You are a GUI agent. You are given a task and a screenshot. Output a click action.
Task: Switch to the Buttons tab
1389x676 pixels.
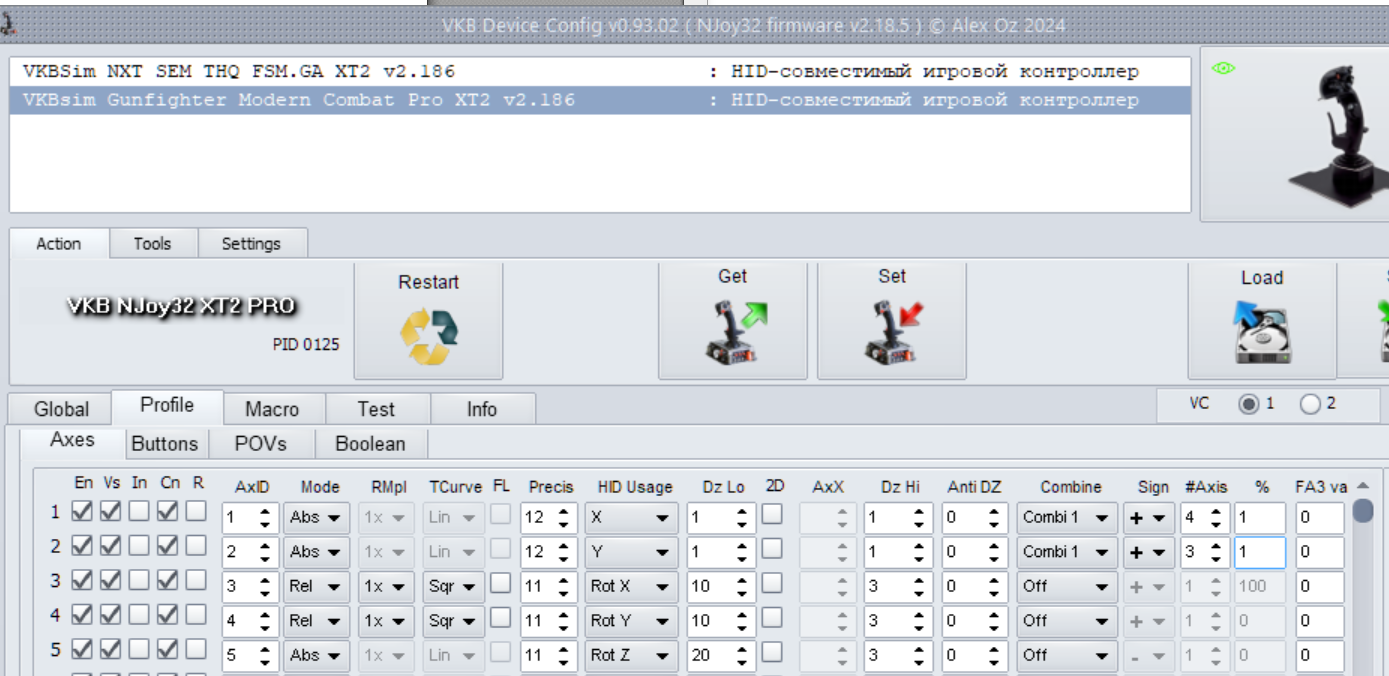[165, 444]
